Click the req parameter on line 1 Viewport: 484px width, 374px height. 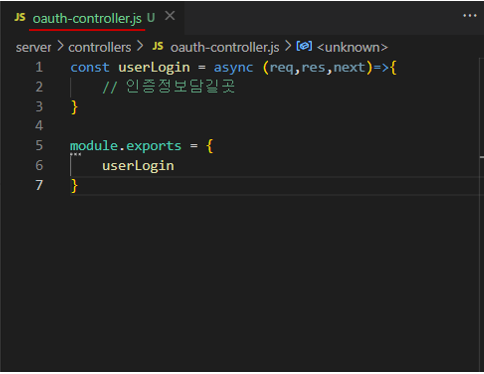click(282, 68)
